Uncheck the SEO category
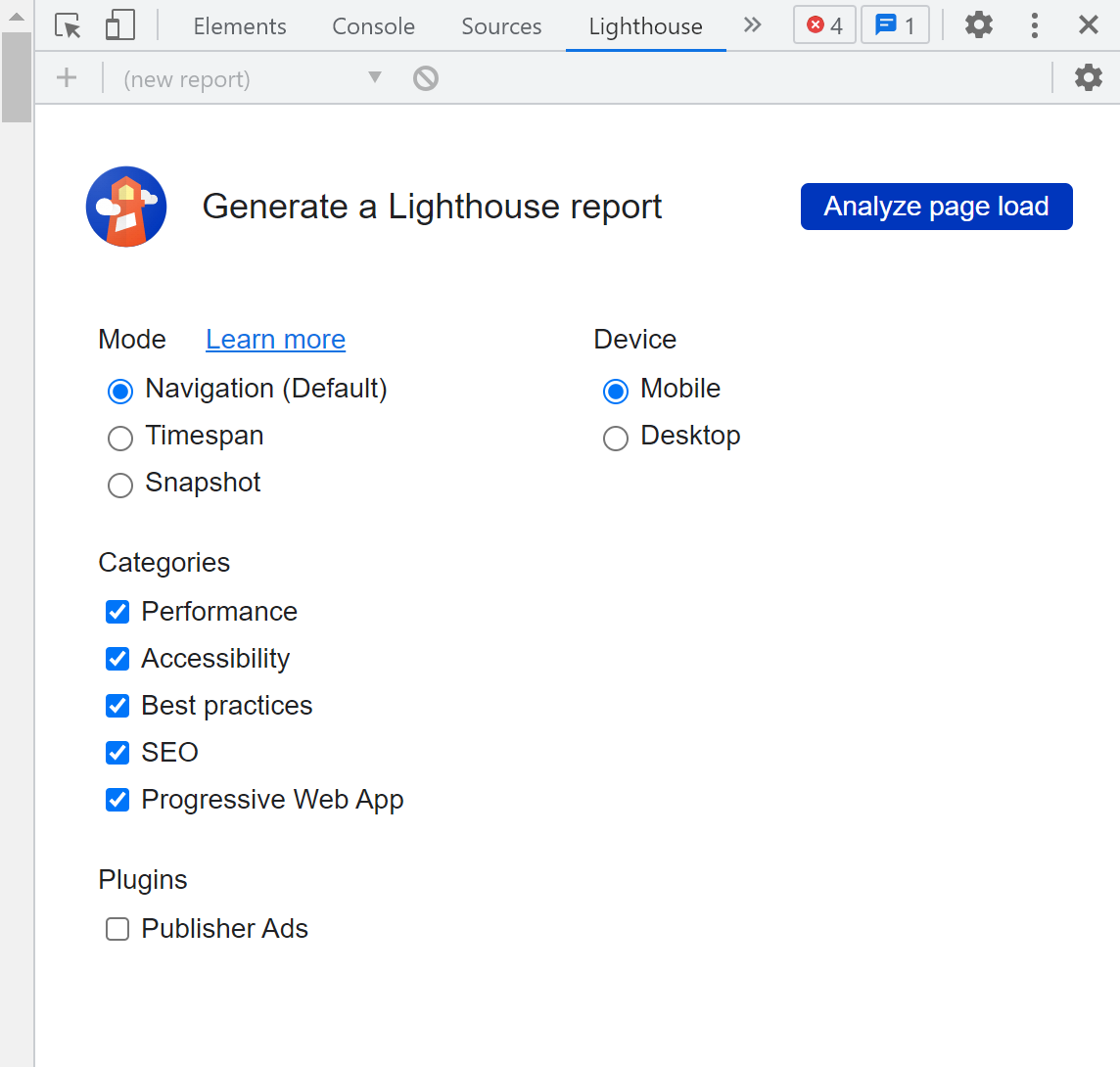Viewport: 1120px width, 1067px height. tap(117, 753)
